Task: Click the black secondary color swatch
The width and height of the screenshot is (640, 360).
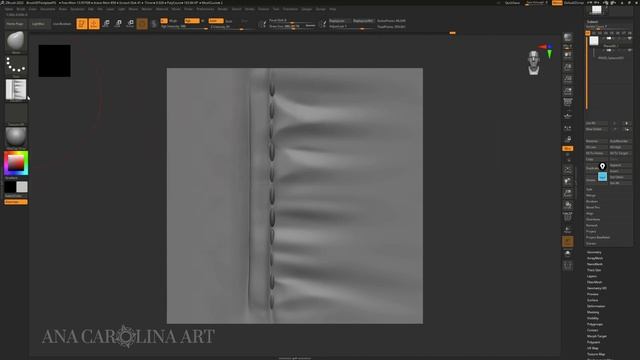Action: point(10,187)
